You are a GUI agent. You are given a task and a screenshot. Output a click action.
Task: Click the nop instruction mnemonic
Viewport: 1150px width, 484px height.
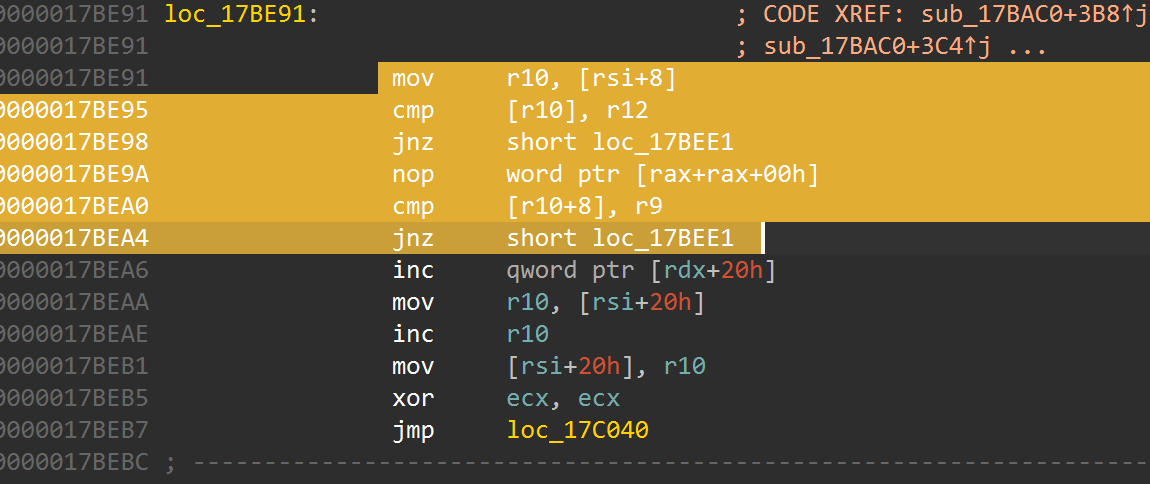click(413, 174)
